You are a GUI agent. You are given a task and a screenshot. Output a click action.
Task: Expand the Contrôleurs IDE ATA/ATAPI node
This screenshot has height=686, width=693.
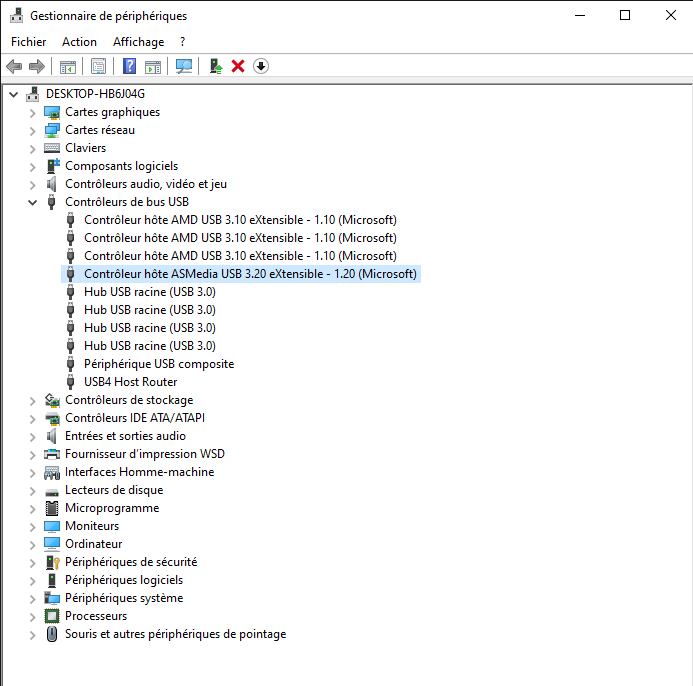[x=32, y=419]
